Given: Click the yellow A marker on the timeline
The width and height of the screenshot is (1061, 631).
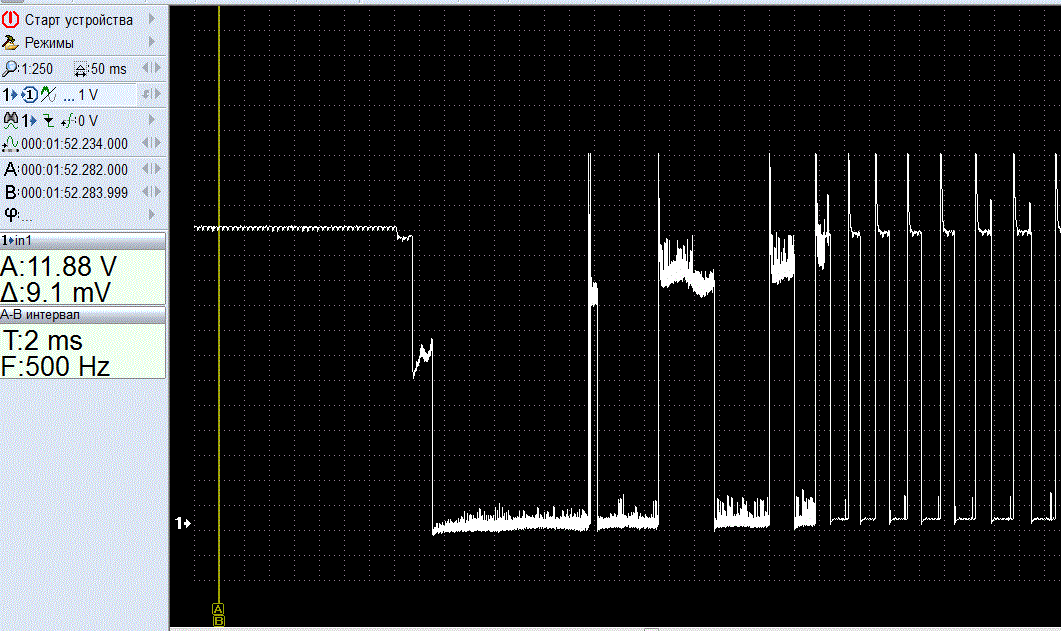Looking at the screenshot, I should 219,608.
